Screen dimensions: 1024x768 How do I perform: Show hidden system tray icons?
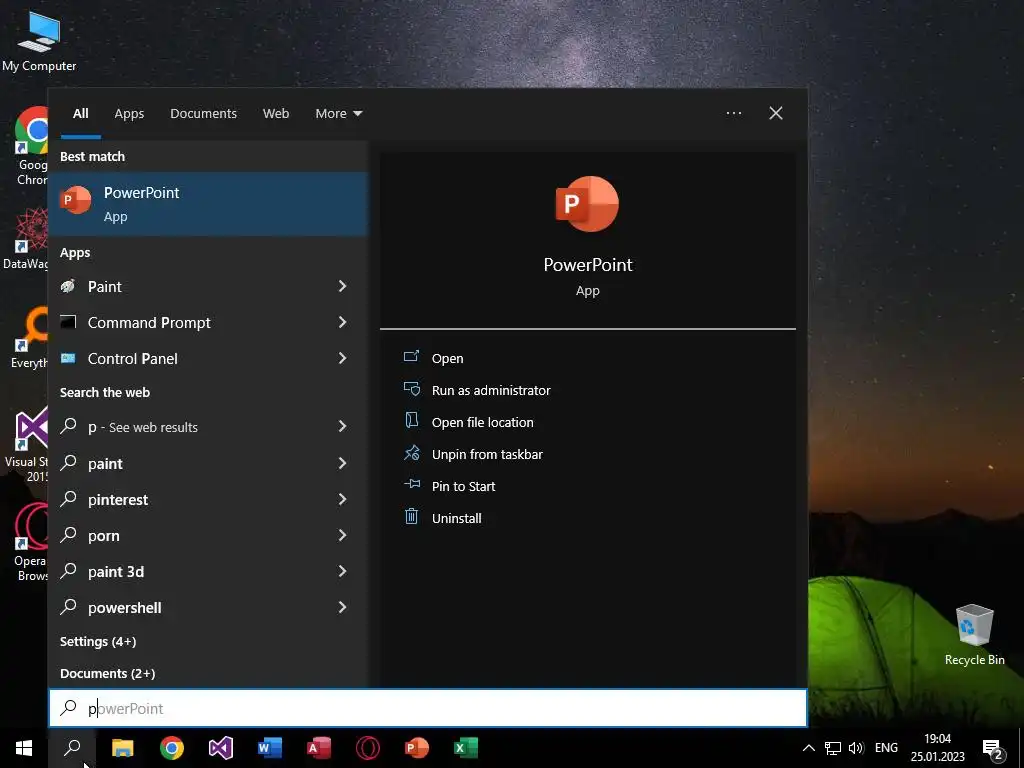point(808,748)
